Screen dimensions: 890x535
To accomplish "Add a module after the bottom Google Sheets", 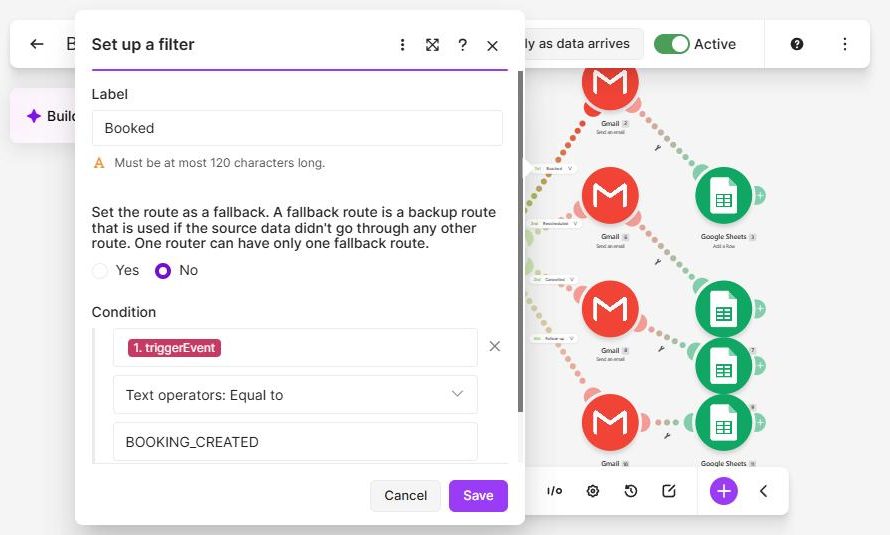I will (x=759, y=423).
